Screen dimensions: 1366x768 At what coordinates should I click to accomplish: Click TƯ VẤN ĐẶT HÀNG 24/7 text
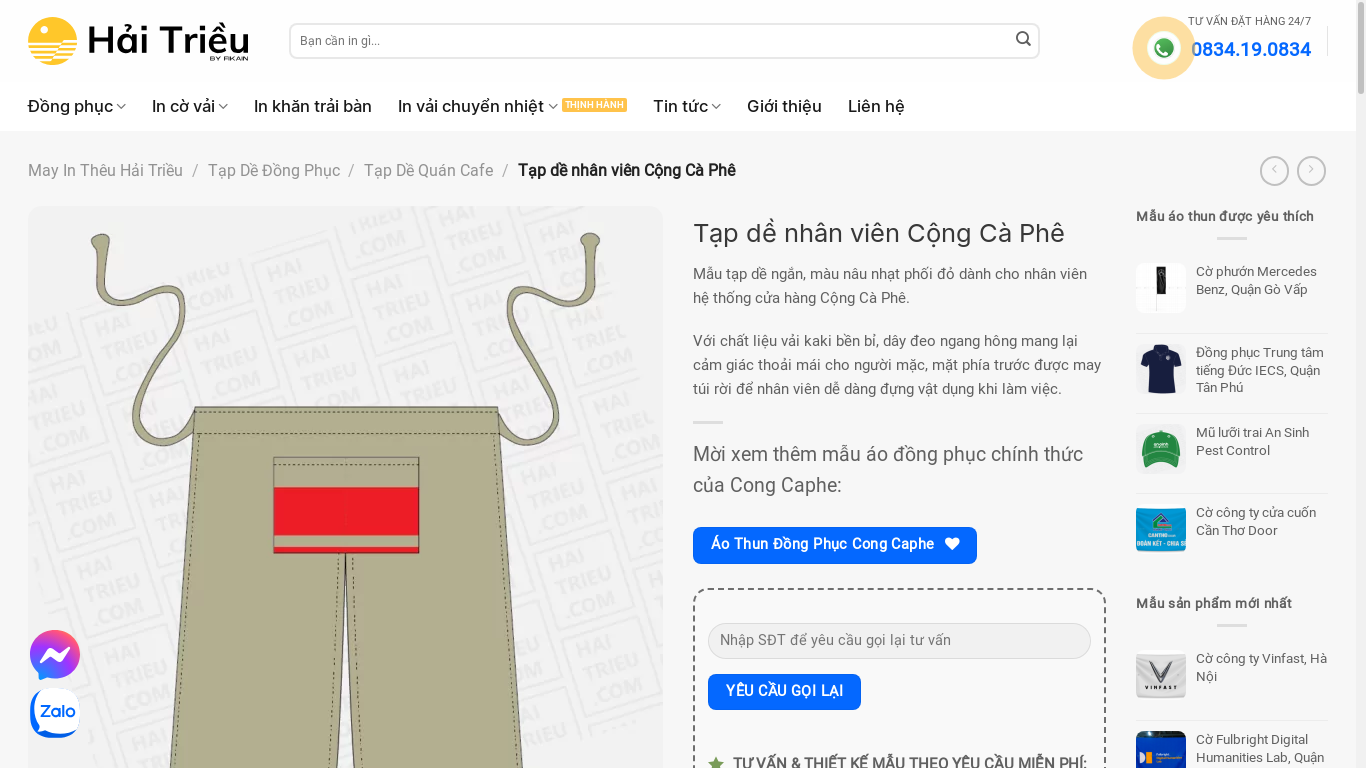[x=1249, y=21]
